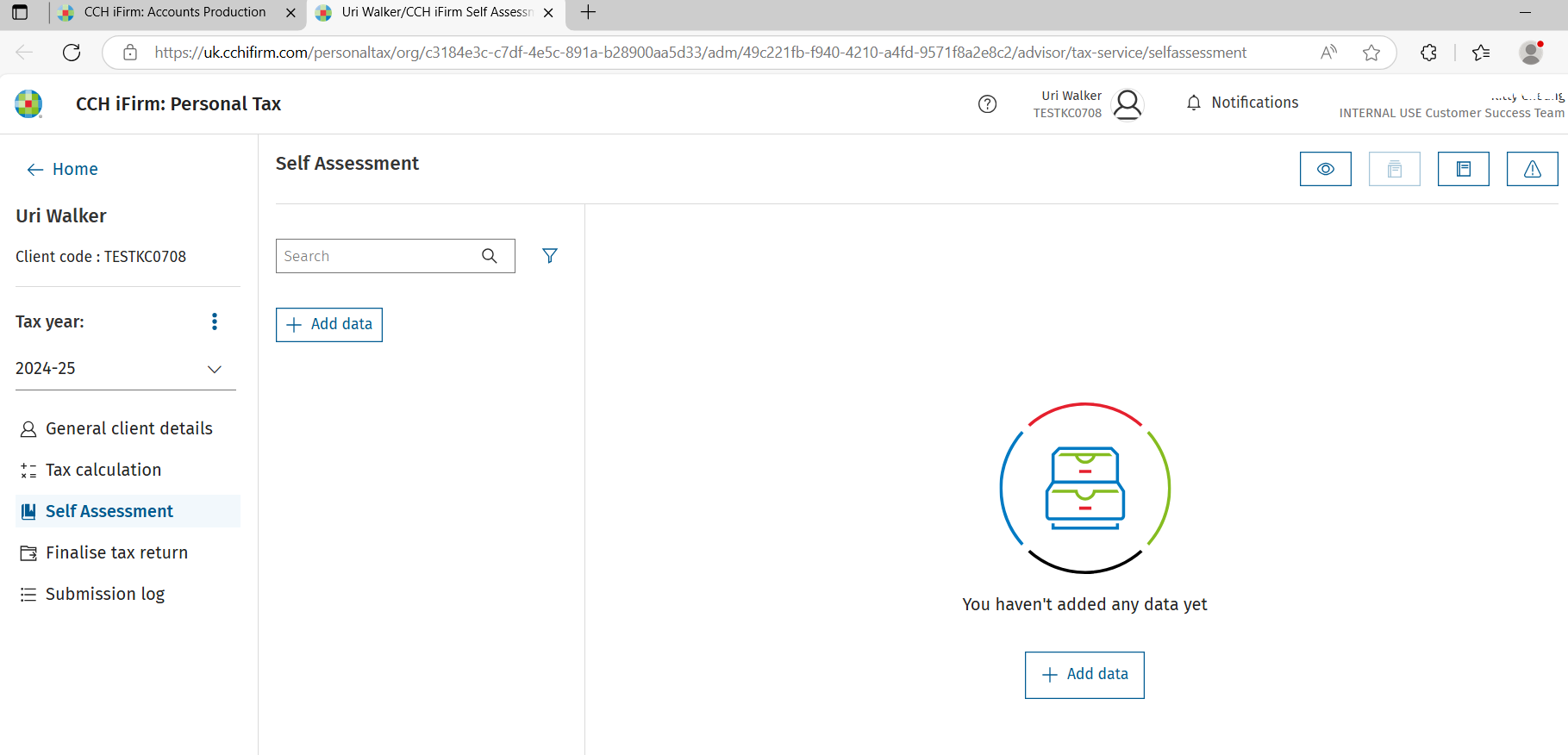This screenshot has width=1568, height=755.
Task: Open the browser favorites list icon
Action: point(1481,53)
